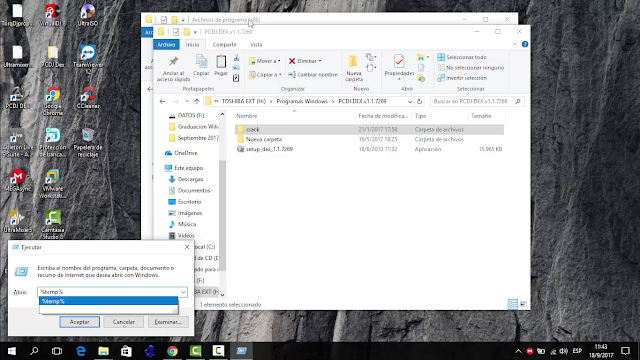Screen dimensions: 640x360
Task: Click Programas Windows in address path
Action: click(x=302, y=101)
